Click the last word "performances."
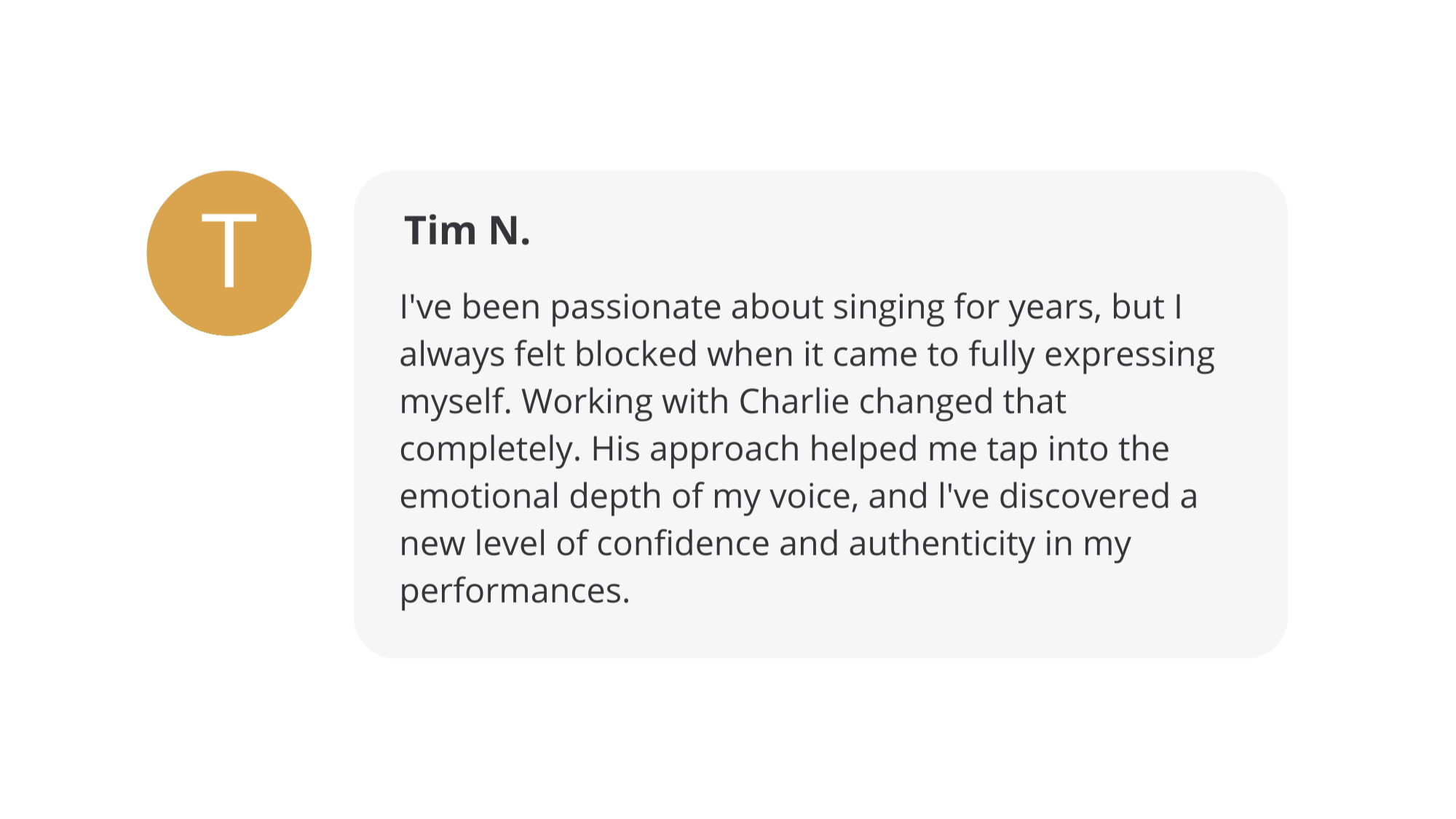Image resolution: width=1456 pixels, height=819 pixels. coord(514,591)
